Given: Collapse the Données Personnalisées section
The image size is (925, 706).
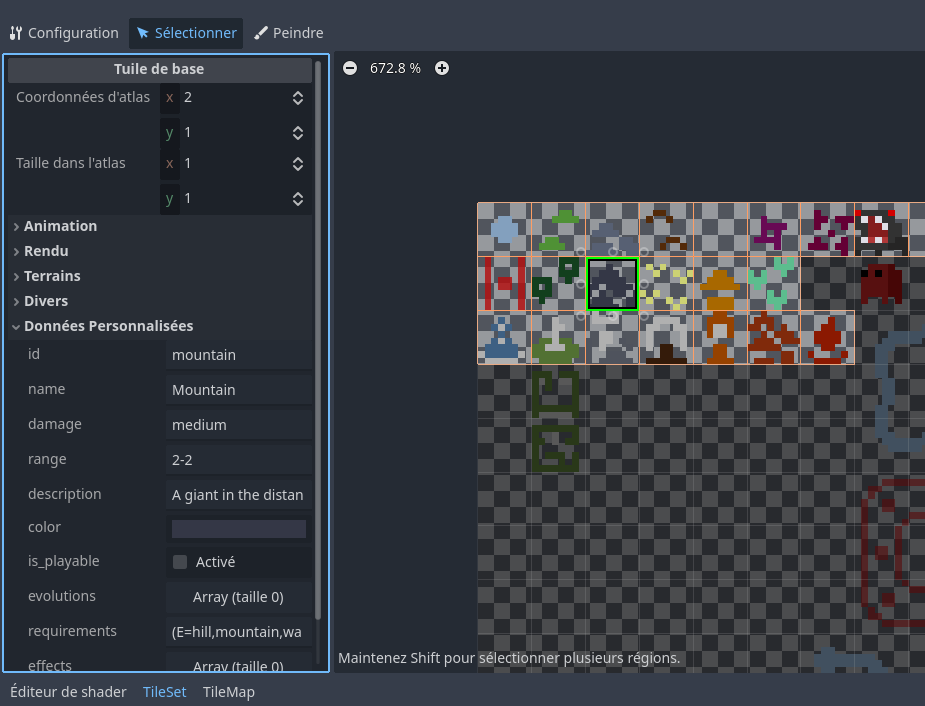Looking at the screenshot, I should click(x=108, y=326).
